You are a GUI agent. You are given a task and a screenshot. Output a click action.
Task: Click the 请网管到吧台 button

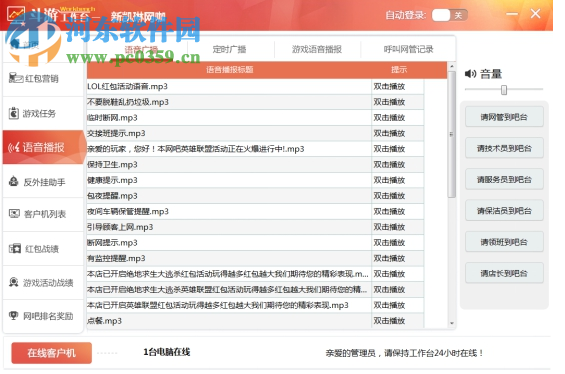coord(504,117)
